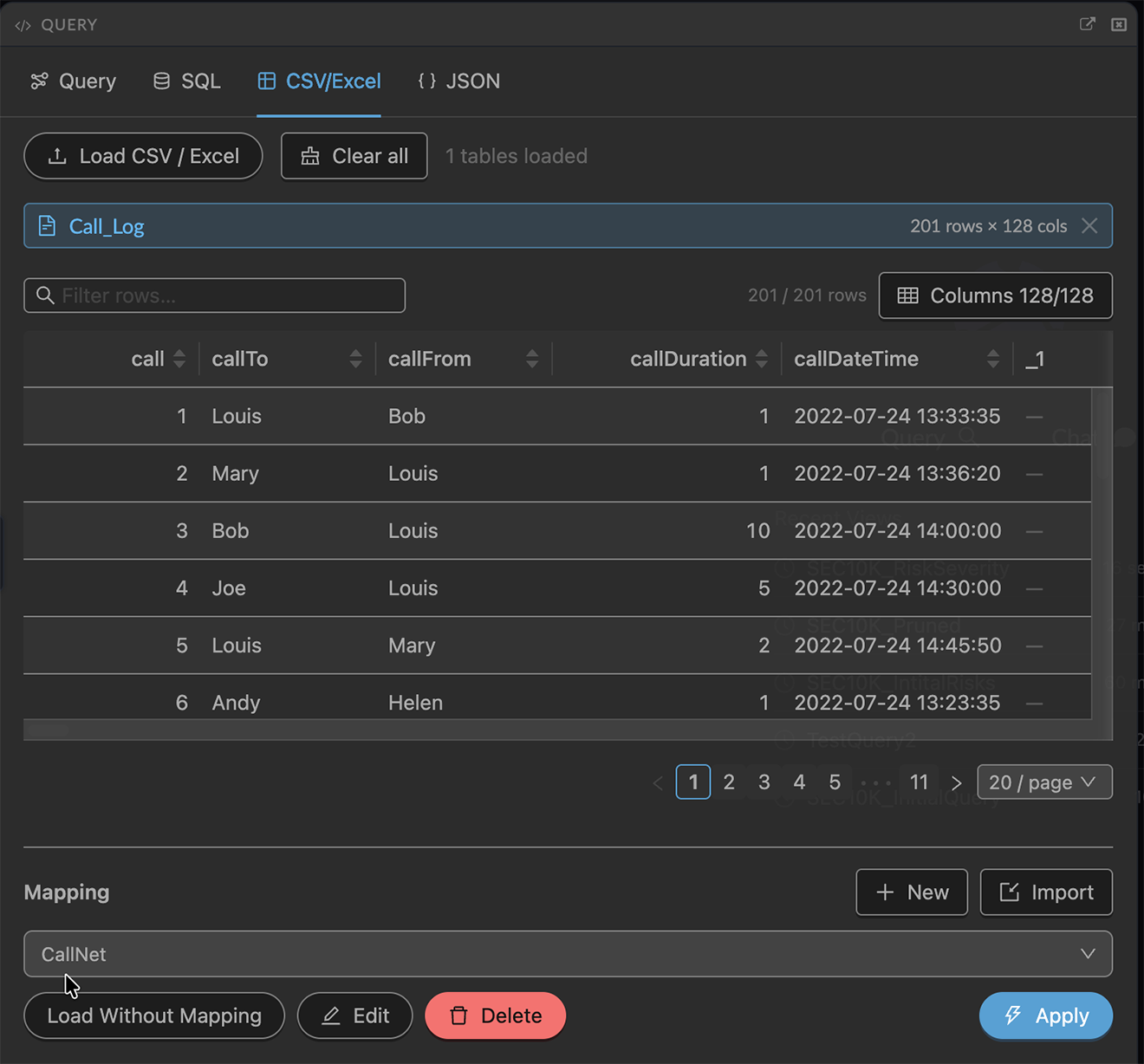Screen dimensions: 1144x1064
Task: Open the 20 / page size dropdown
Action: (1044, 782)
